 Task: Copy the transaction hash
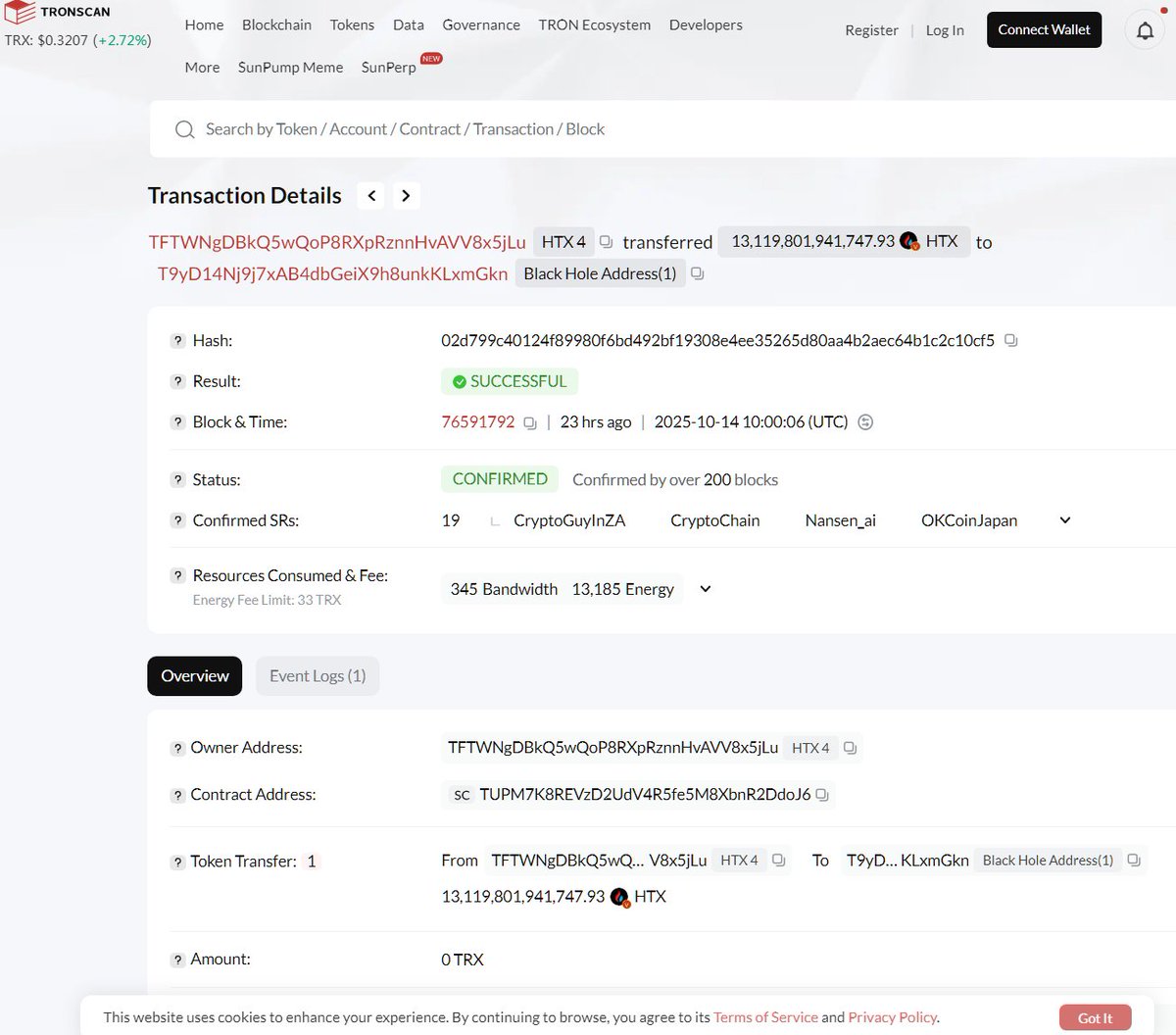[x=1011, y=341]
